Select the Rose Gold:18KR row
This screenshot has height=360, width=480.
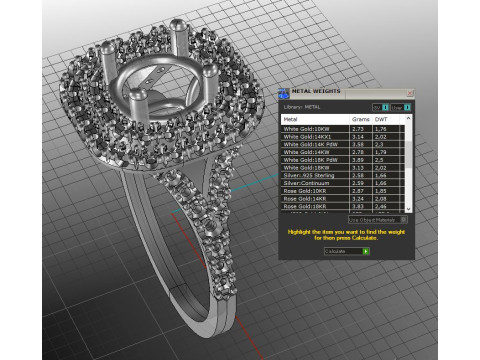(x=343, y=206)
